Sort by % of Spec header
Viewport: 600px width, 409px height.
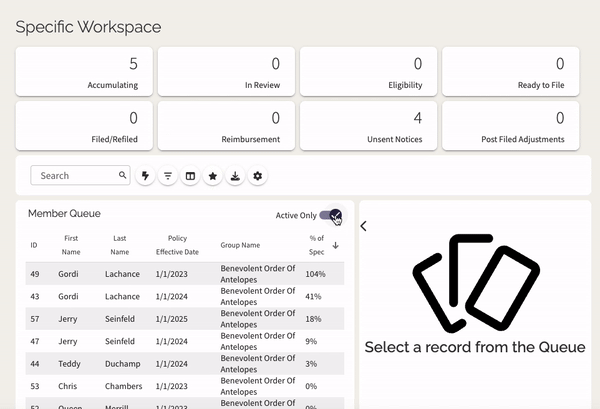[316, 245]
